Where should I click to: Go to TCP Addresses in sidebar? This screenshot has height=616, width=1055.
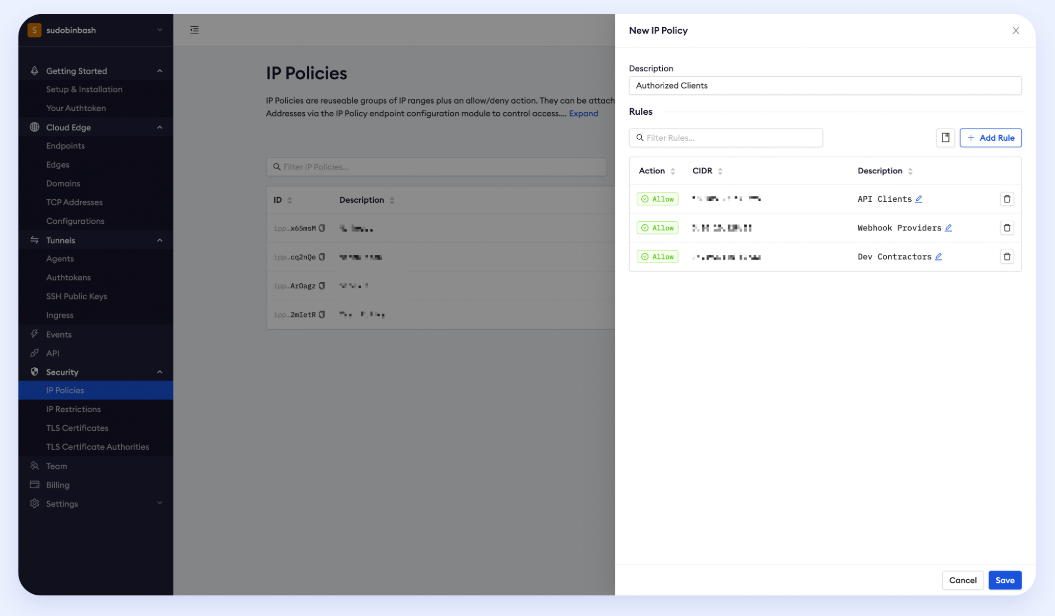(x=74, y=202)
